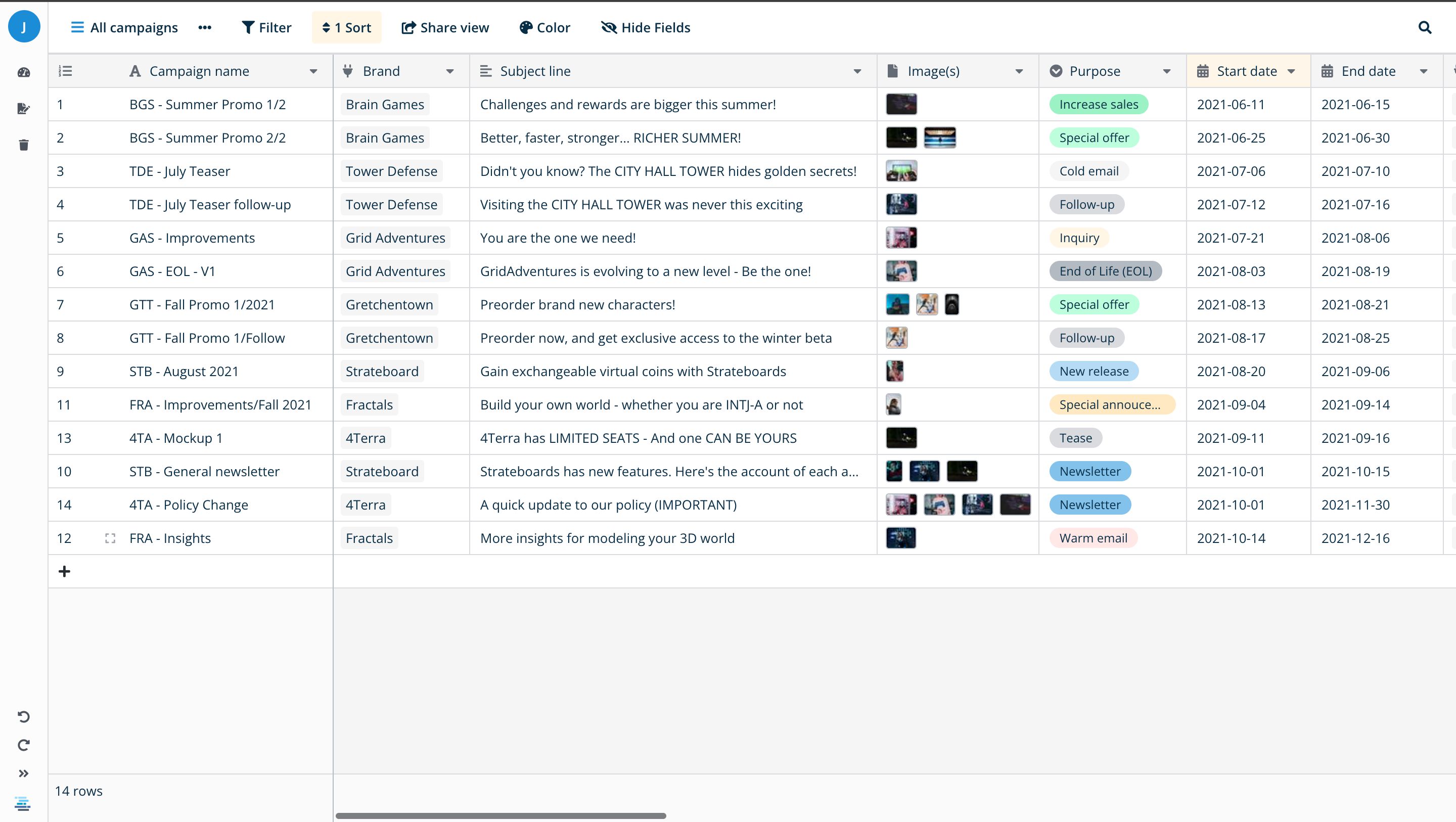Image resolution: width=1456 pixels, height=822 pixels.
Task: Expand the FRA - Insights record
Action: [110, 537]
